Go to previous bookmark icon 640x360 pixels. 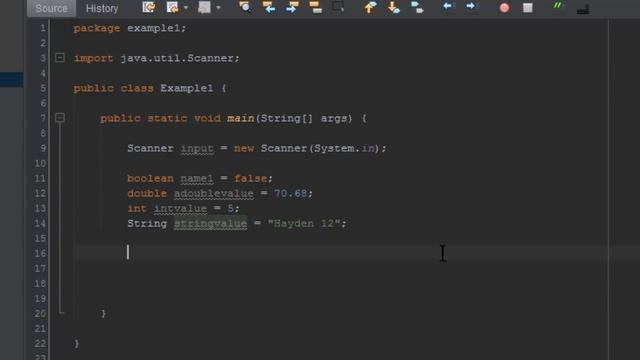click(370, 7)
